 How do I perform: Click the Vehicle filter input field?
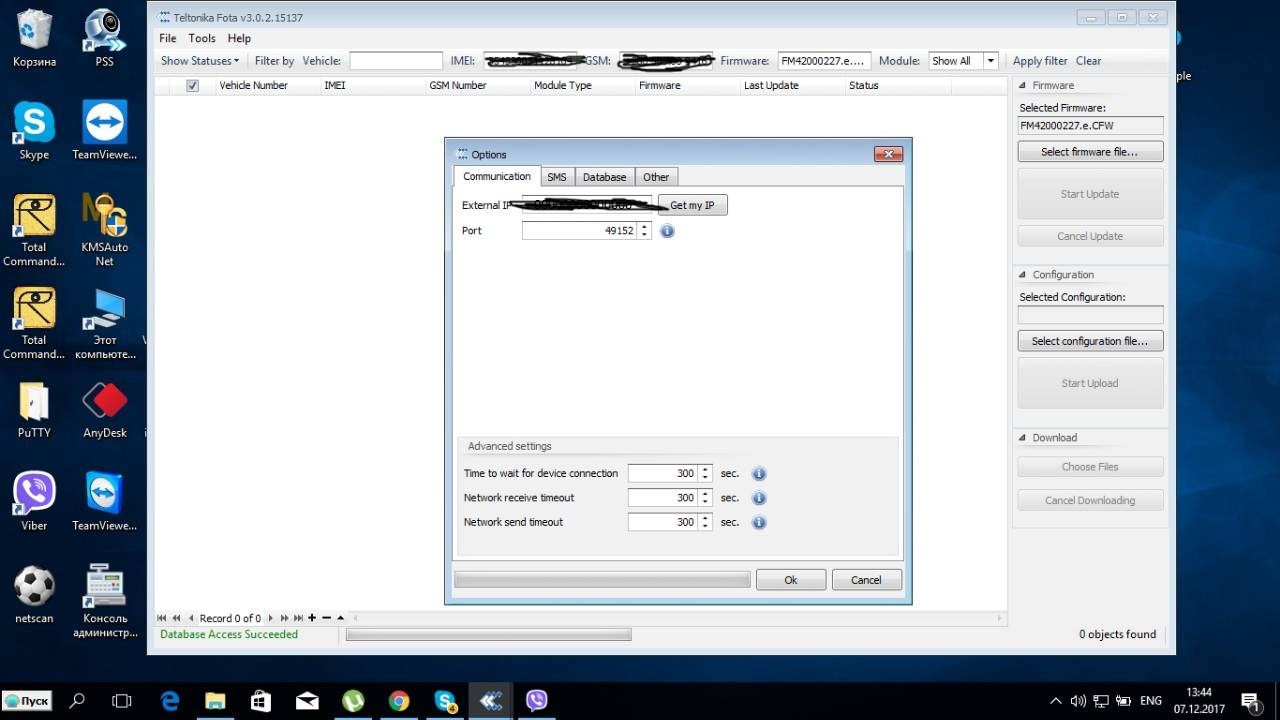pyautogui.click(x=396, y=61)
